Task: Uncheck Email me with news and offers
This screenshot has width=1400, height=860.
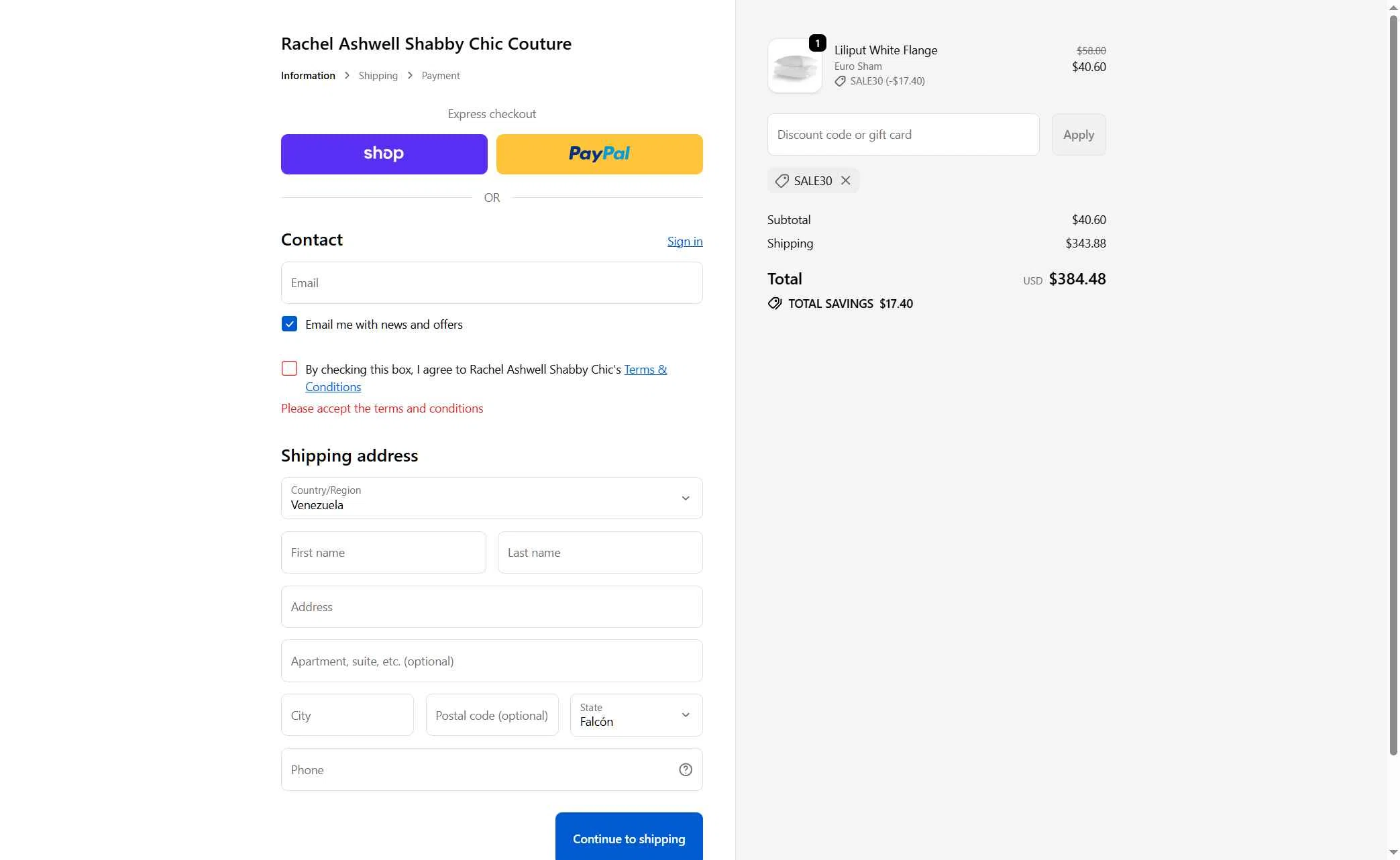Action: pyautogui.click(x=289, y=324)
